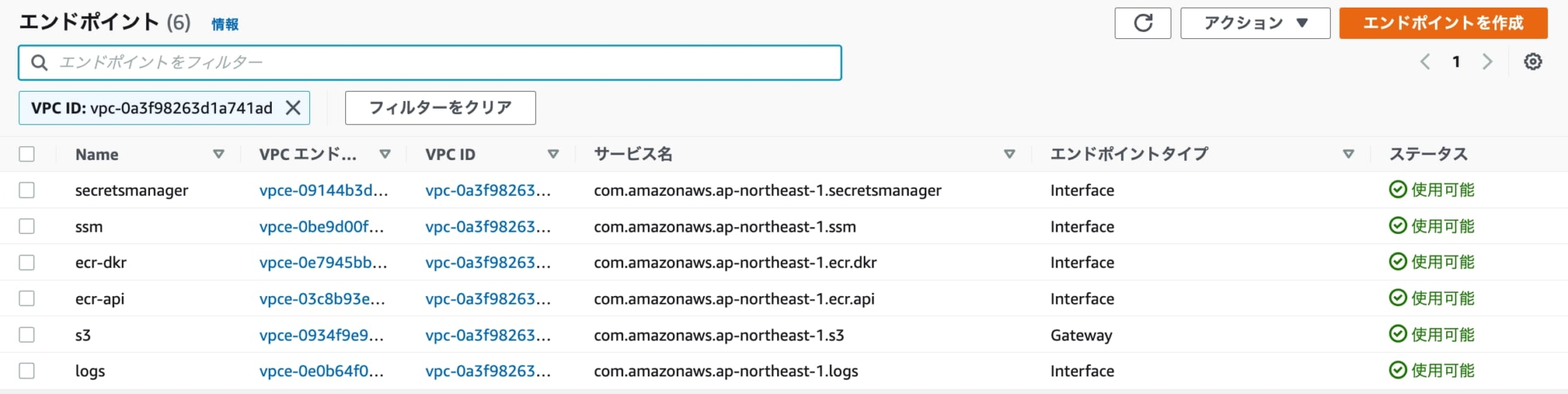
Task: Click the フィルターをクリア button
Action: (x=440, y=108)
